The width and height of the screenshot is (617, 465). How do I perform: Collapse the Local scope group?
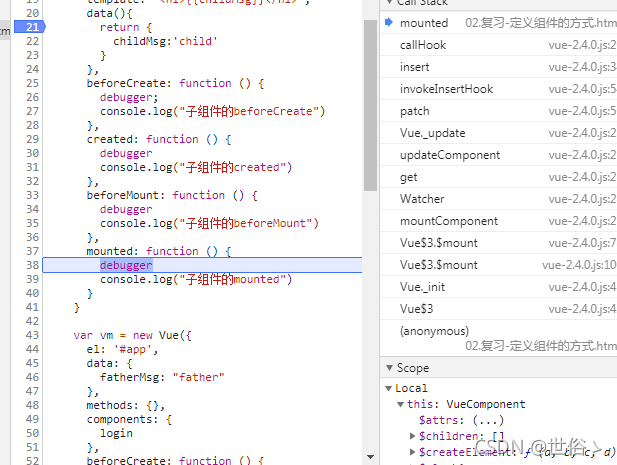tap(388, 388)
